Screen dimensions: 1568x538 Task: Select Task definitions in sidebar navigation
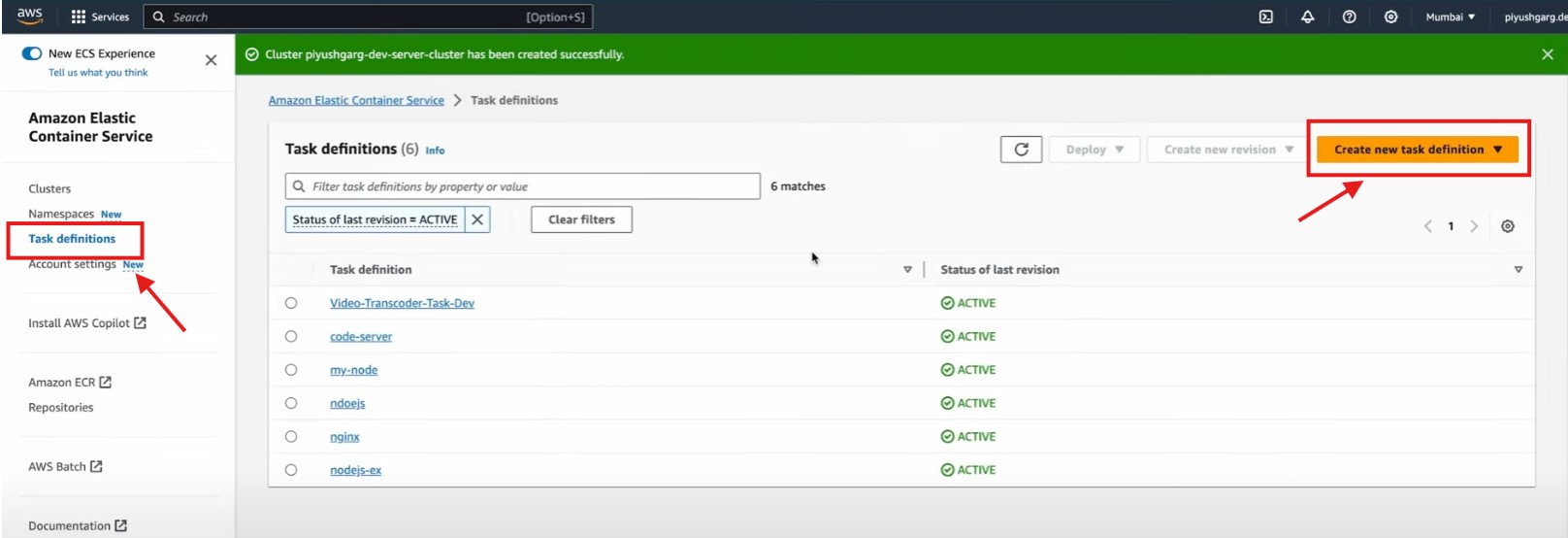pos(72,239)
